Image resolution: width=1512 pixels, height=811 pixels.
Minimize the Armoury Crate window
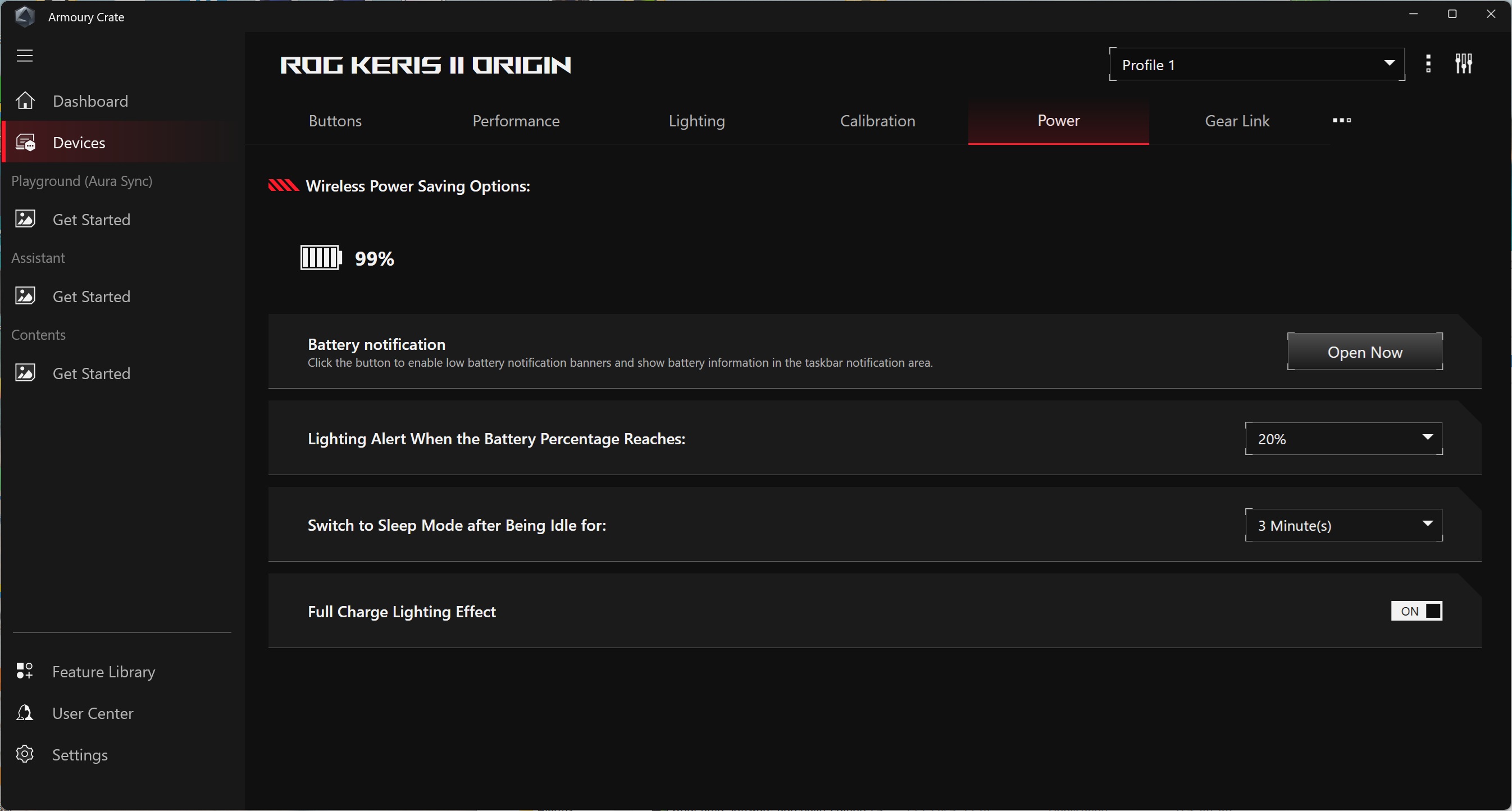tap(1413, 14)
